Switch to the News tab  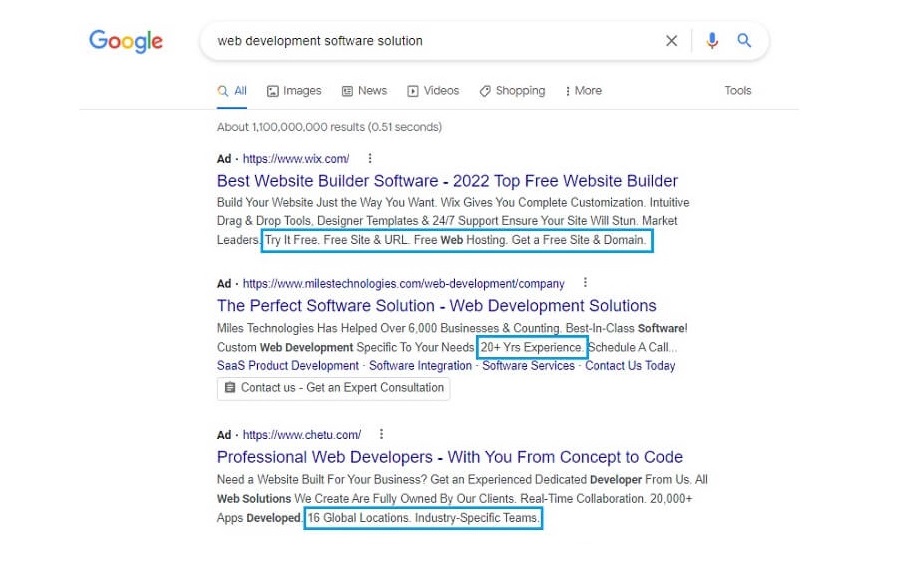364,91
